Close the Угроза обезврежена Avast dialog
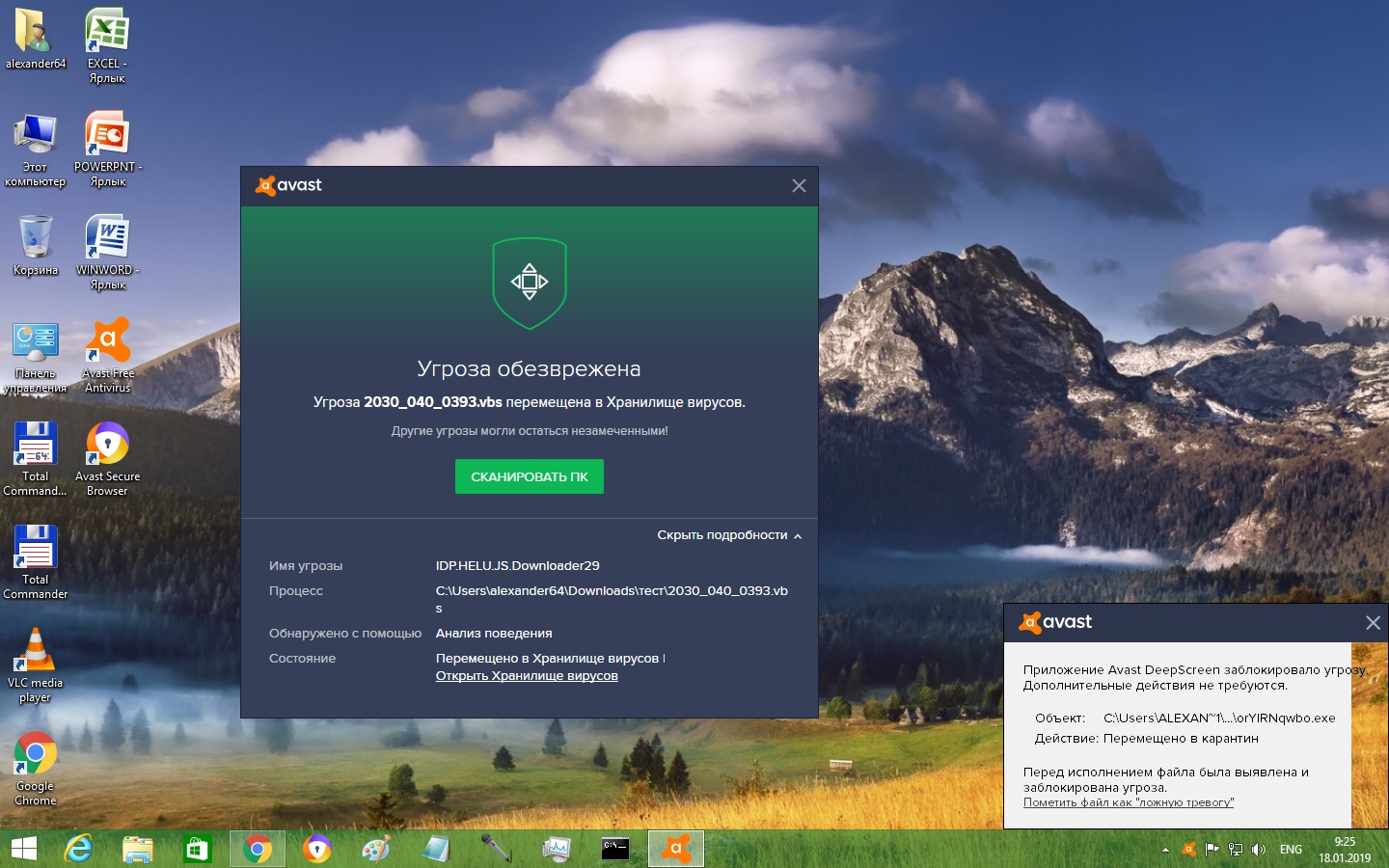The image size is (1389, 868). tap(799, 186)
